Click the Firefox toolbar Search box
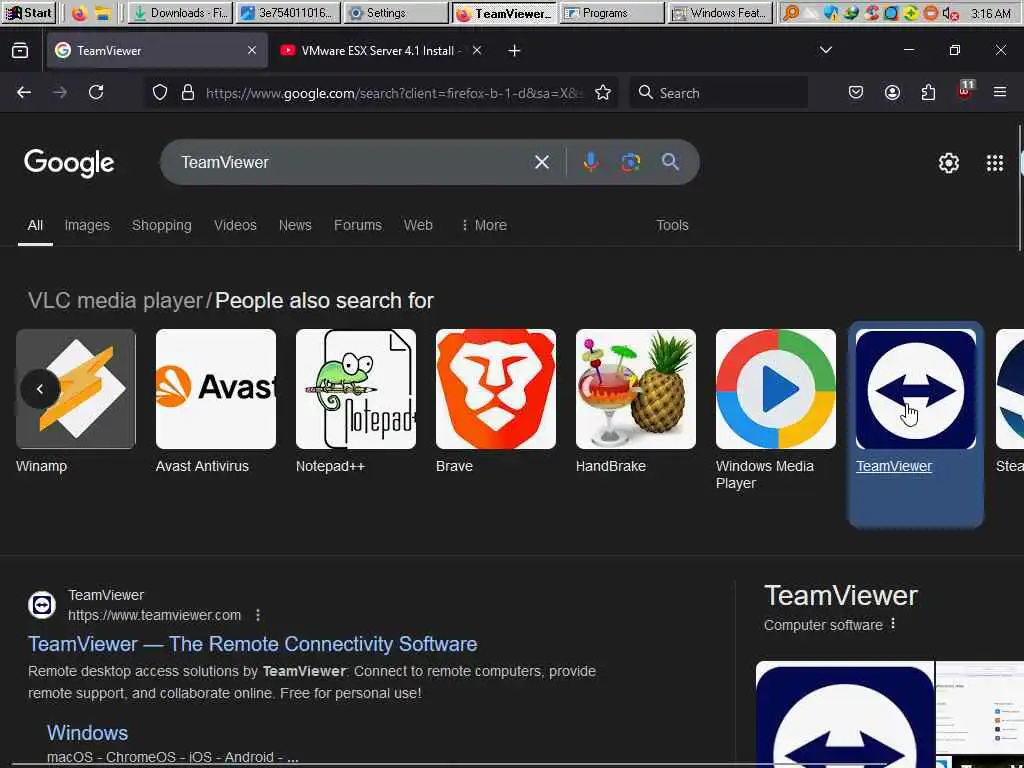Viewport: 1024px width, 768px height. coord(718,93)
